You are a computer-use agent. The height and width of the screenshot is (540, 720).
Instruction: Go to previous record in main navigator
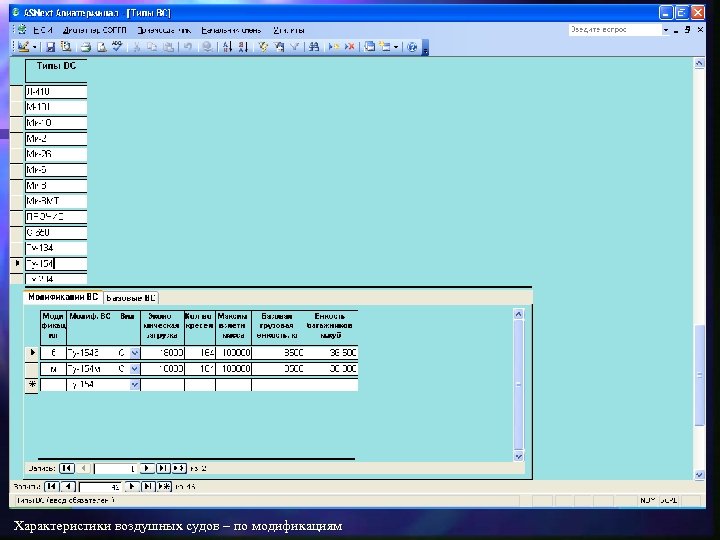[x=68, y=486]
